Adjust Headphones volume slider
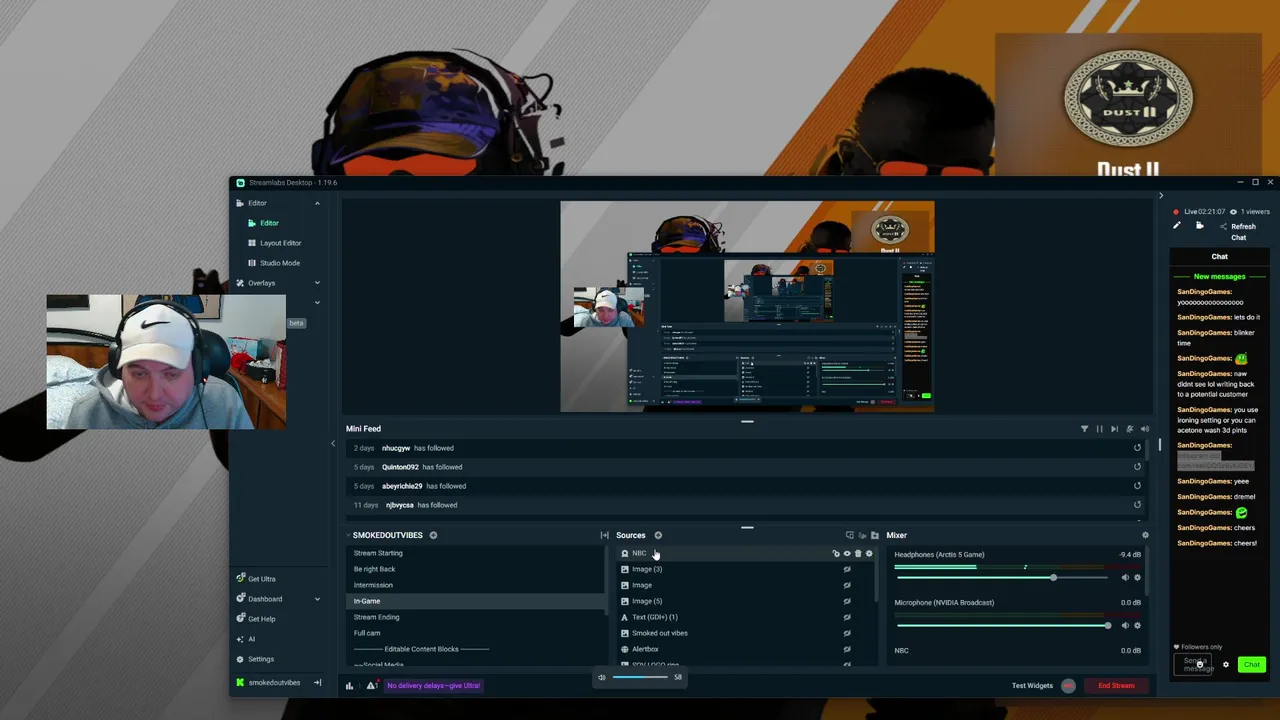Image resolution: width=1280 pixels, height=720 pixels. click(1003, 577)
